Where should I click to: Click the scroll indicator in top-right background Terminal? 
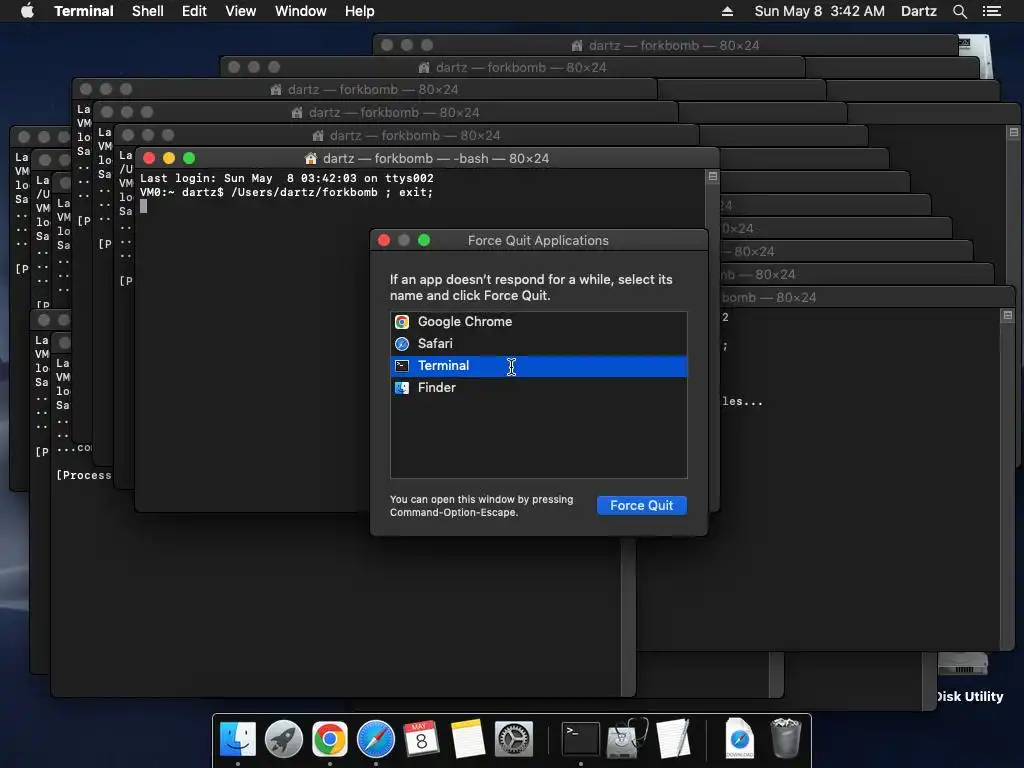tap(1014, 132)
